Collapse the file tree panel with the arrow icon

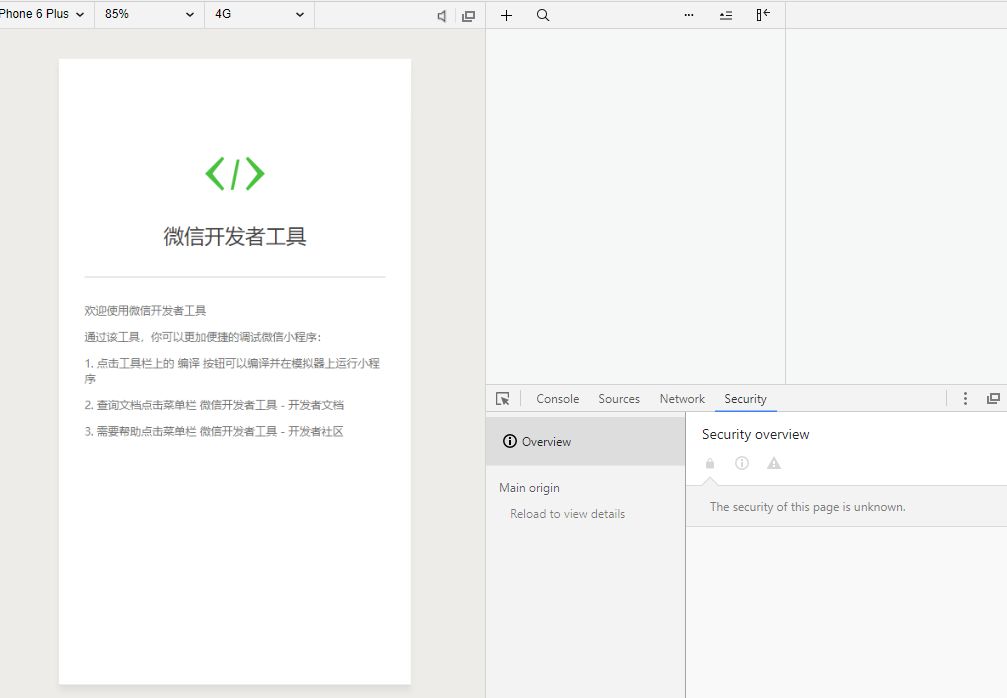coord(763,15)
